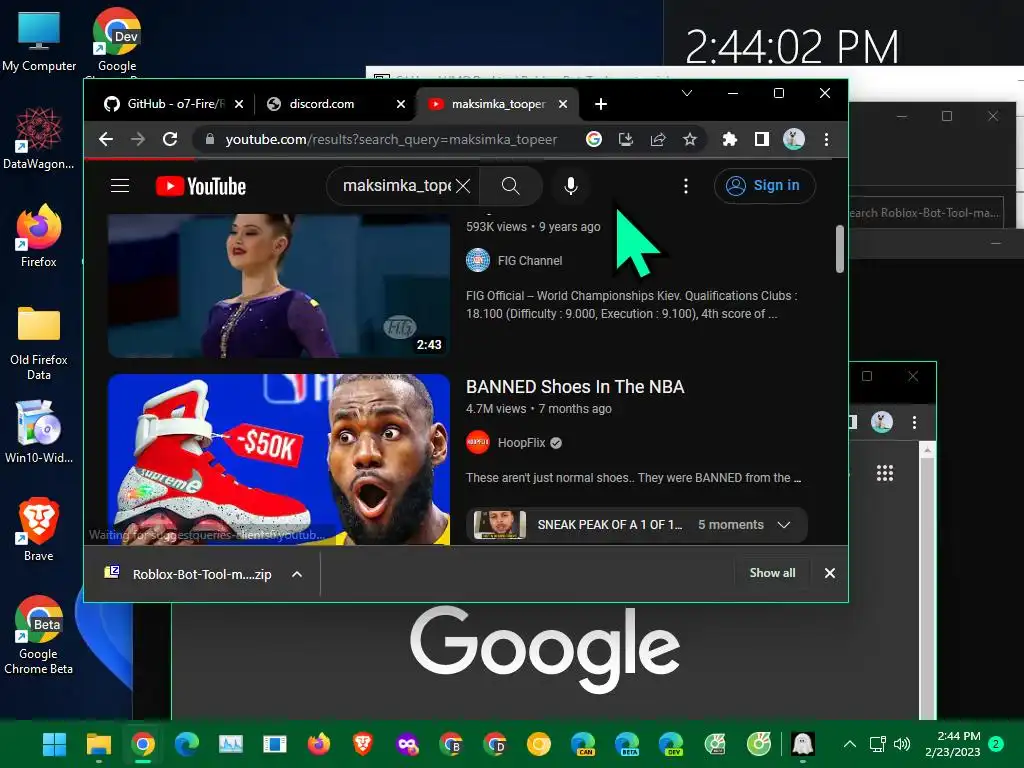
Task: Open the BANNED Shoes video thumbnail
Action: pyautogui.click(x=279, y=459)
